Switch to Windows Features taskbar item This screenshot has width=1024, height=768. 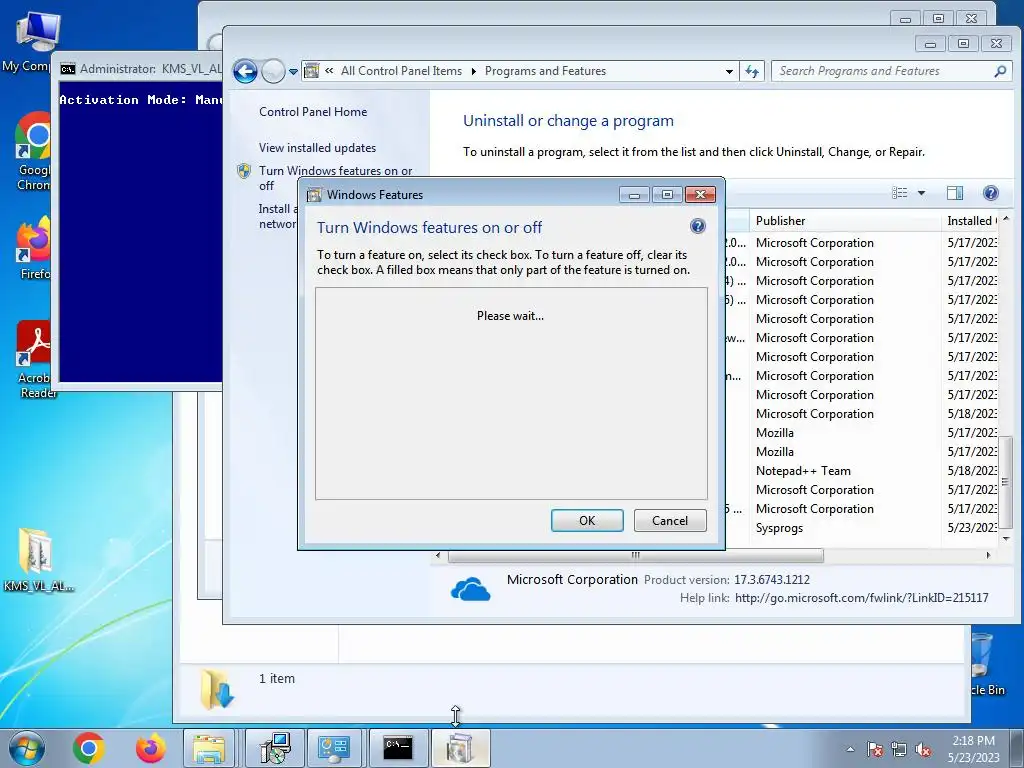[460, 748]
